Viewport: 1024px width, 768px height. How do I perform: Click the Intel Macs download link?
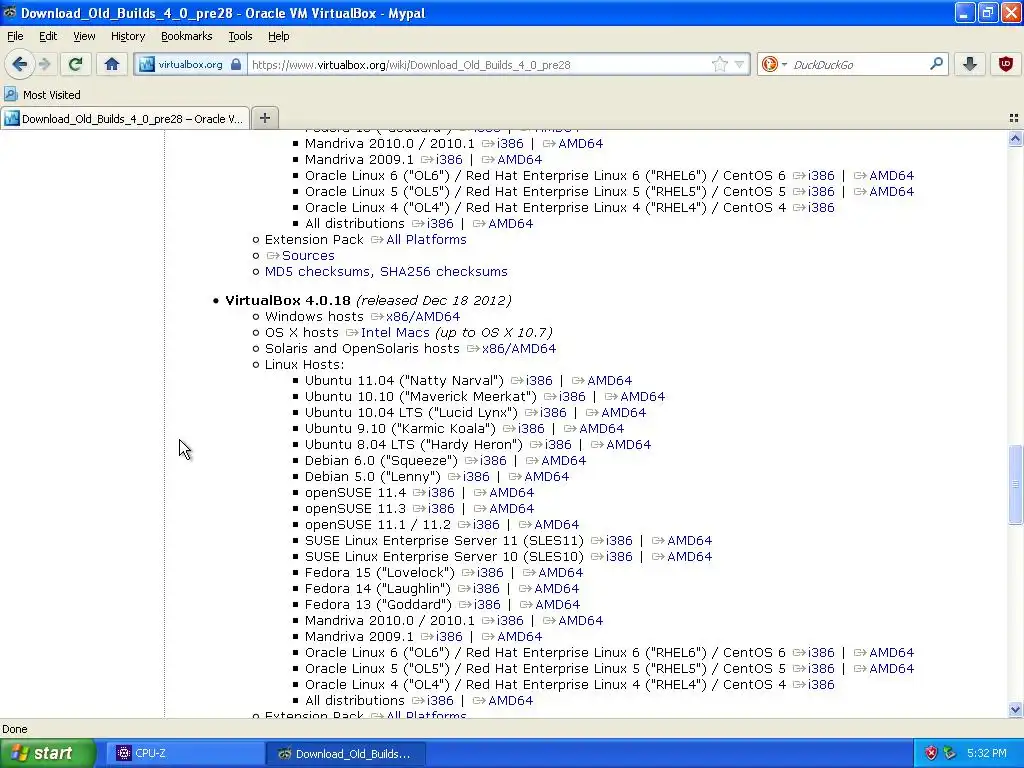click(x=395, y=332)
